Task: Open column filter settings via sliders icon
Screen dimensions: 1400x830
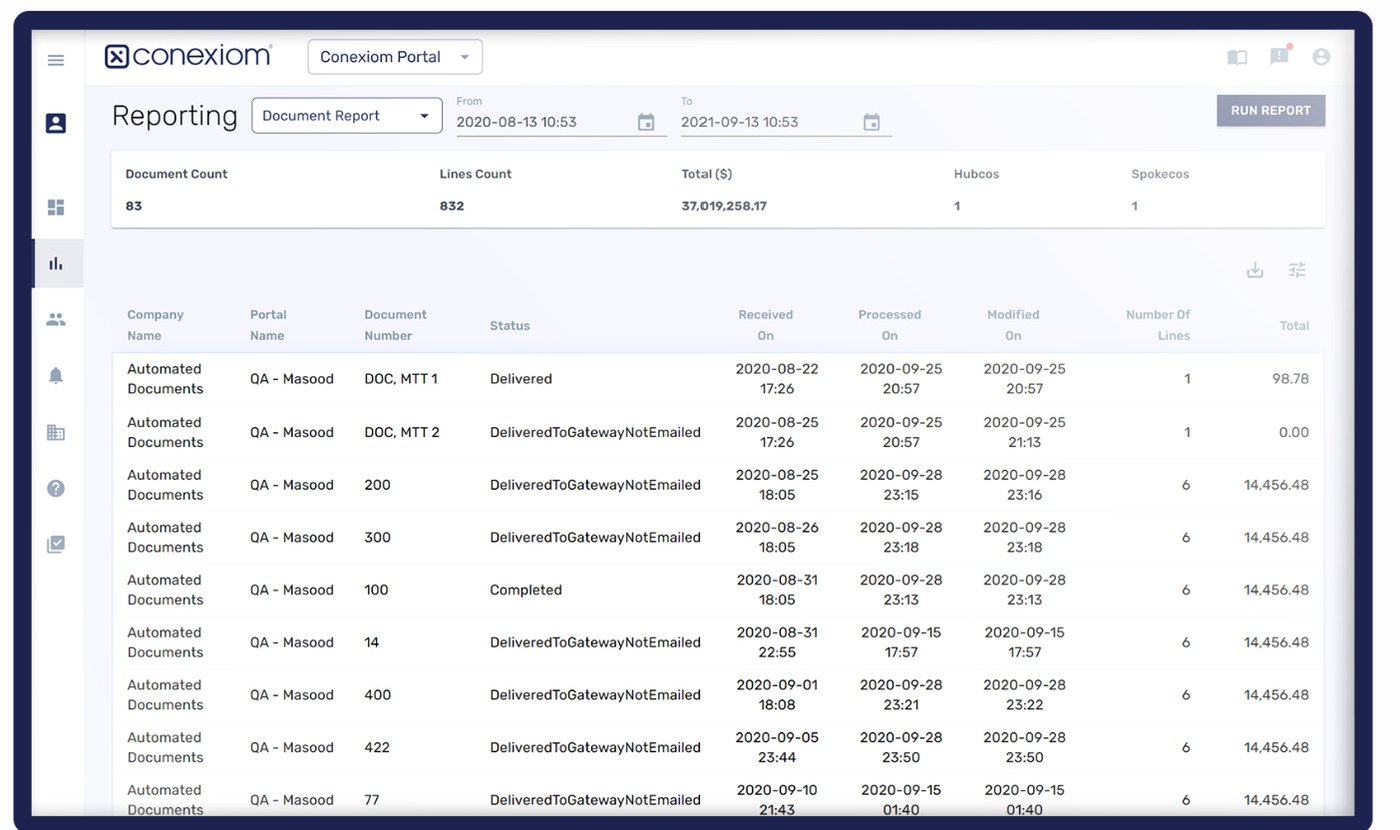Action: click(x=1297, y=270)
